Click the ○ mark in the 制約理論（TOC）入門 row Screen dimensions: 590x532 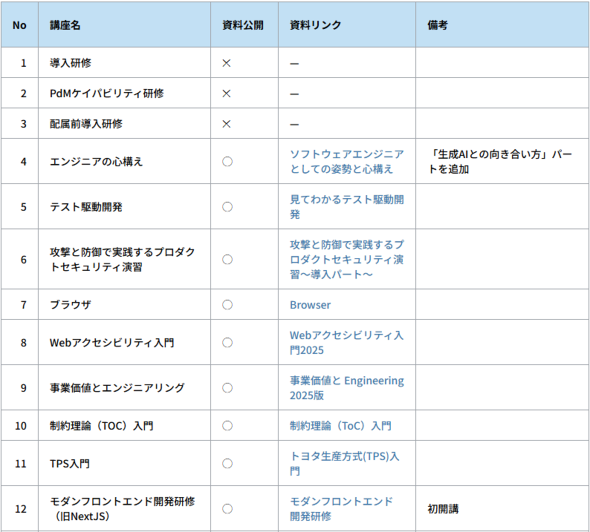pos(227,426)
